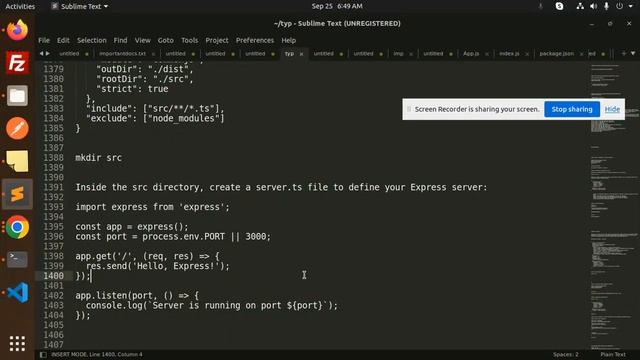640x360 pixels.
Task: Open Spaces: 2 indentation selector
Action: point(566,354)
